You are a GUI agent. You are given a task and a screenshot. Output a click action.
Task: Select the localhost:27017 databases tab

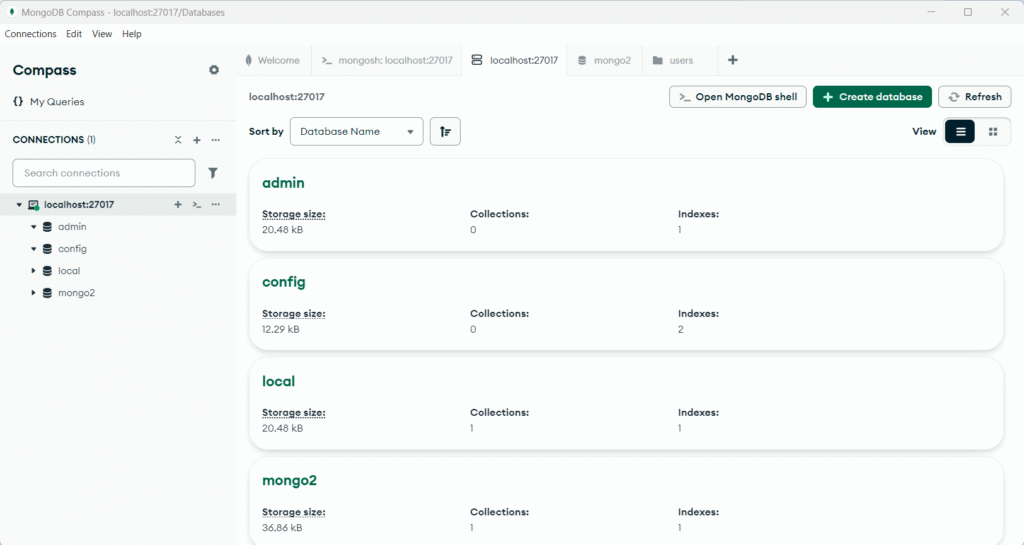click(515, 60)
